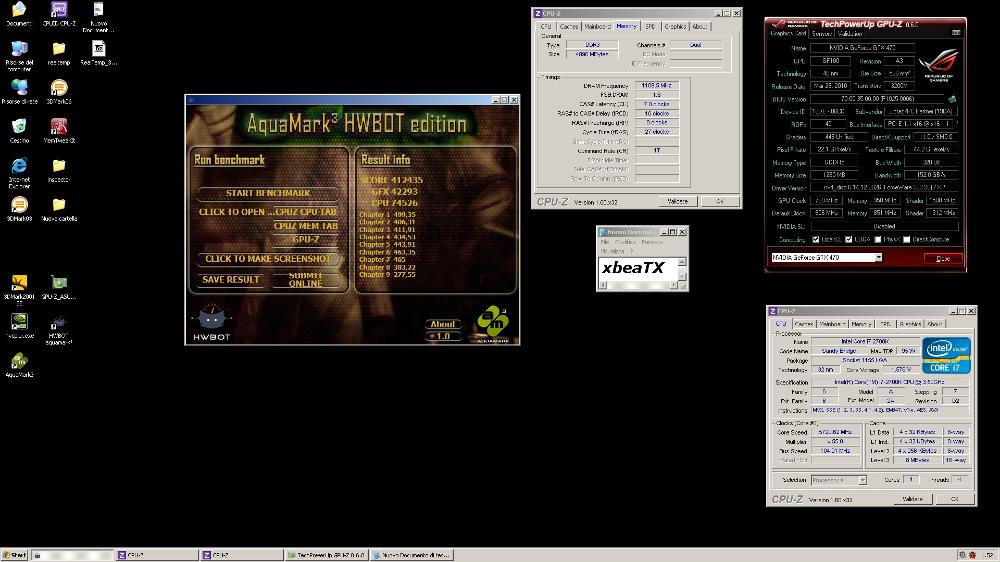Switch to Sensors tab in GPU-Z
The image size is (1000, 562).
click(x=822, y=33)
